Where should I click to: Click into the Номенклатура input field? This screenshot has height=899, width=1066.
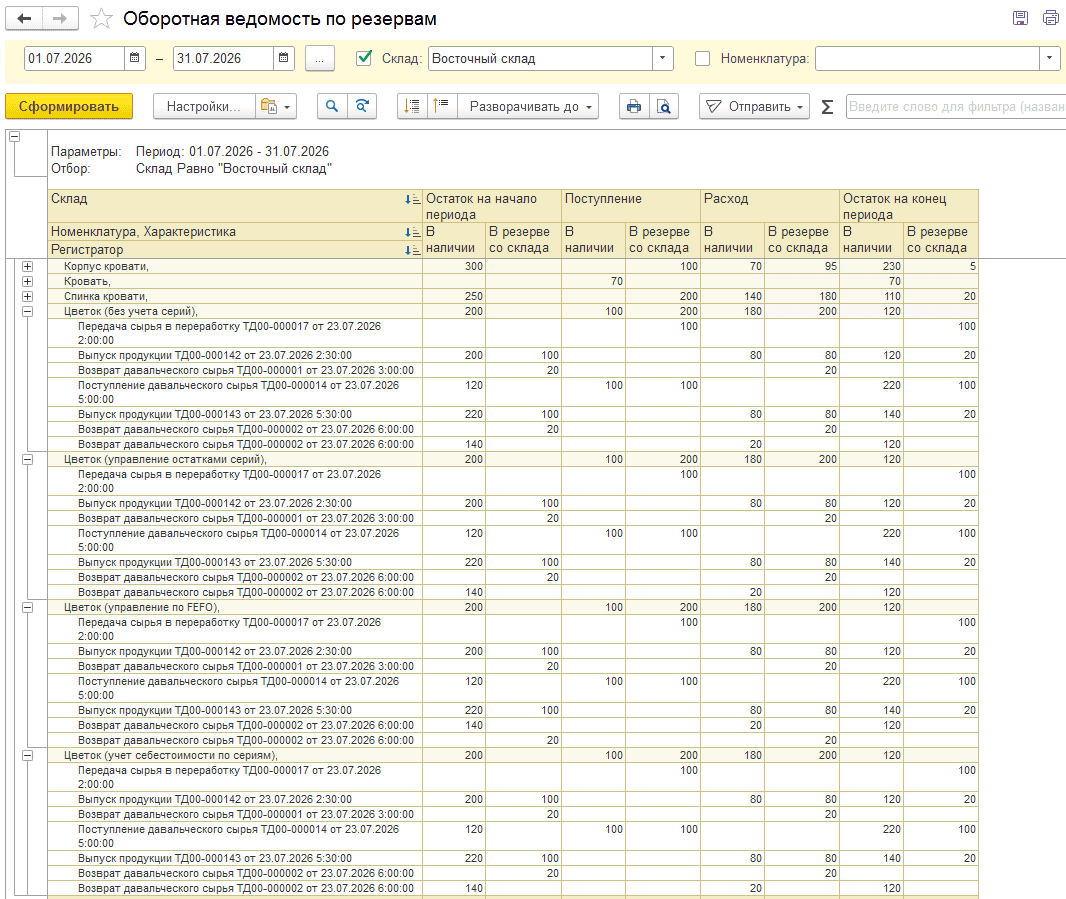[927, 58]
